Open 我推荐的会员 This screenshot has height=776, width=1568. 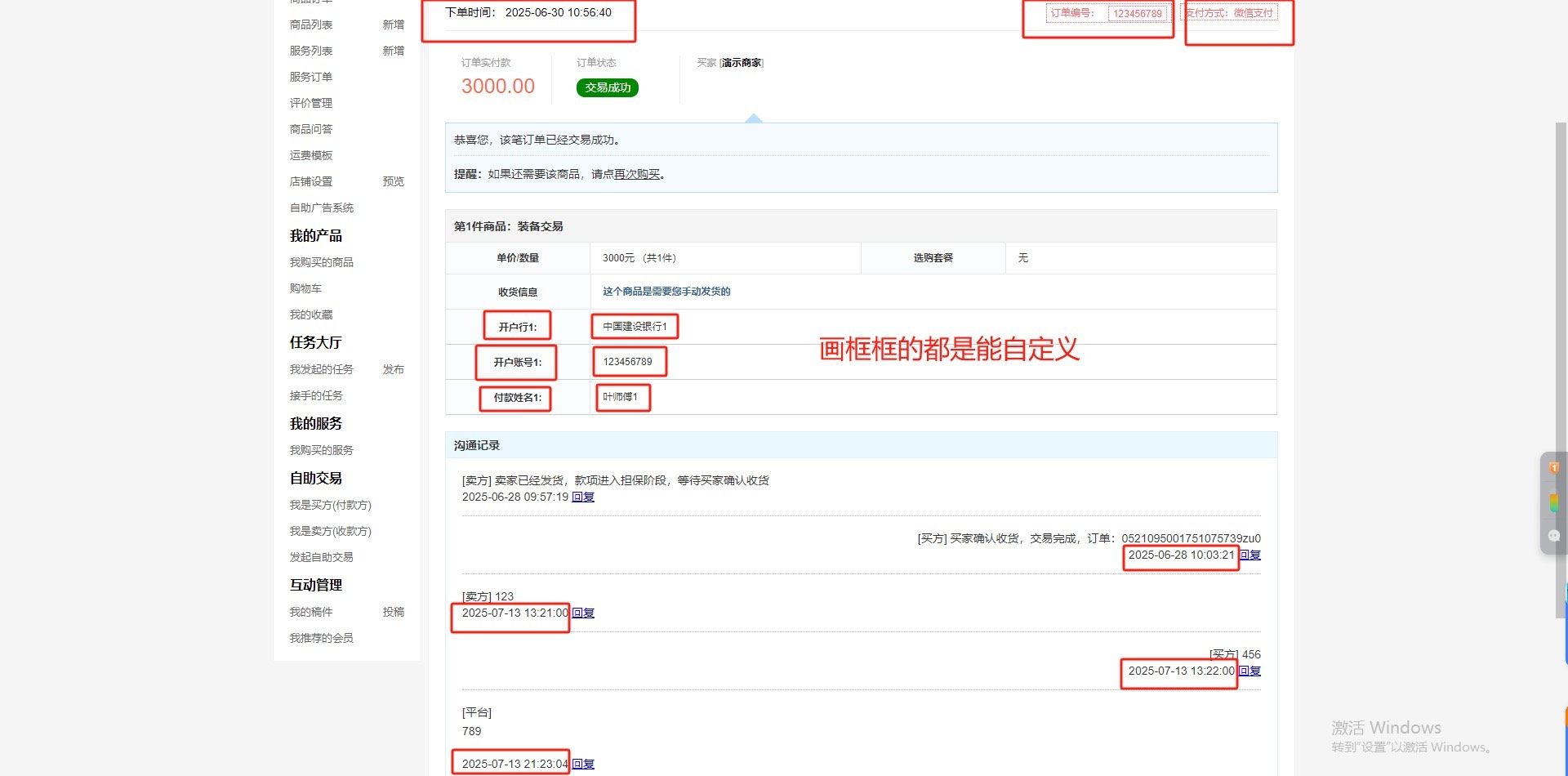[322, 638]
